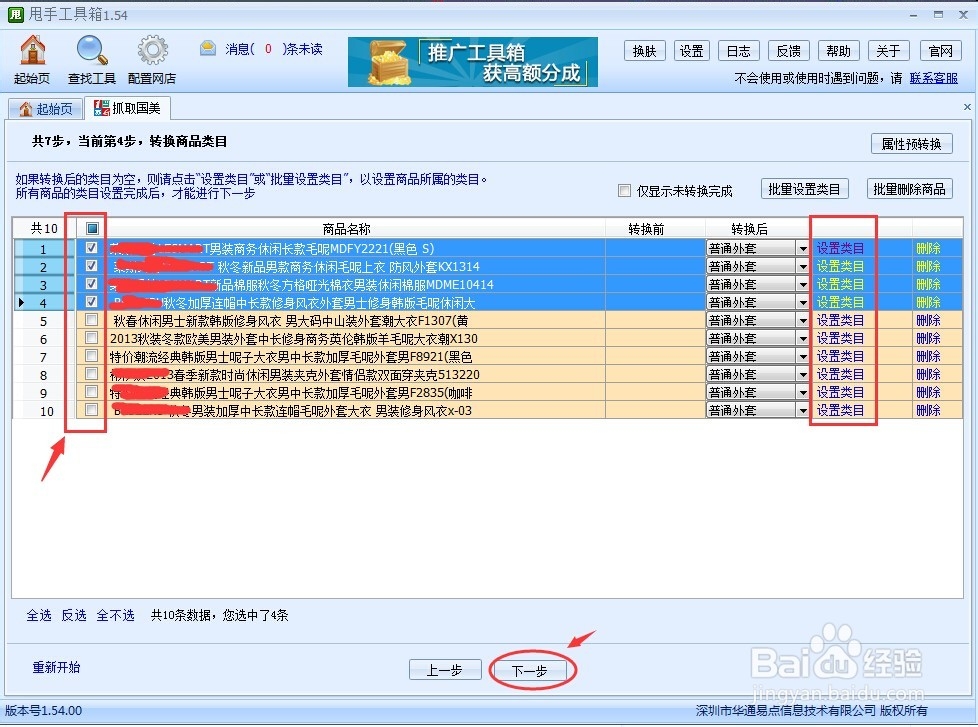This screenshot has width=978, height=727.
Task: Check unread 消息 message notification icon
Action: pos(208,47)
